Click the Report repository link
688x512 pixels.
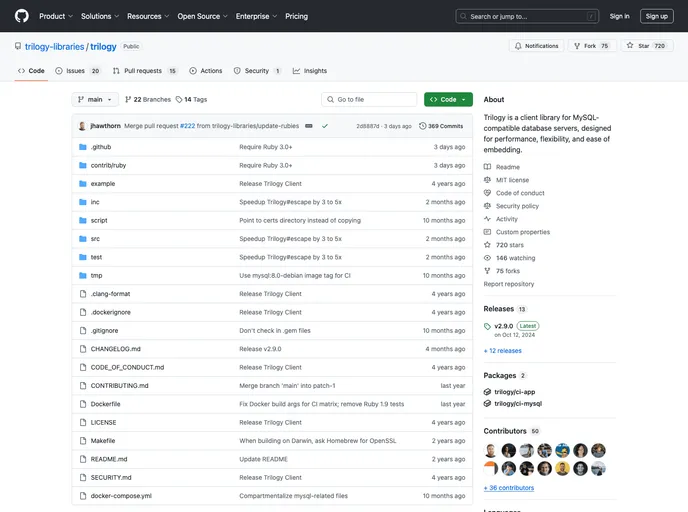(509, 284)
